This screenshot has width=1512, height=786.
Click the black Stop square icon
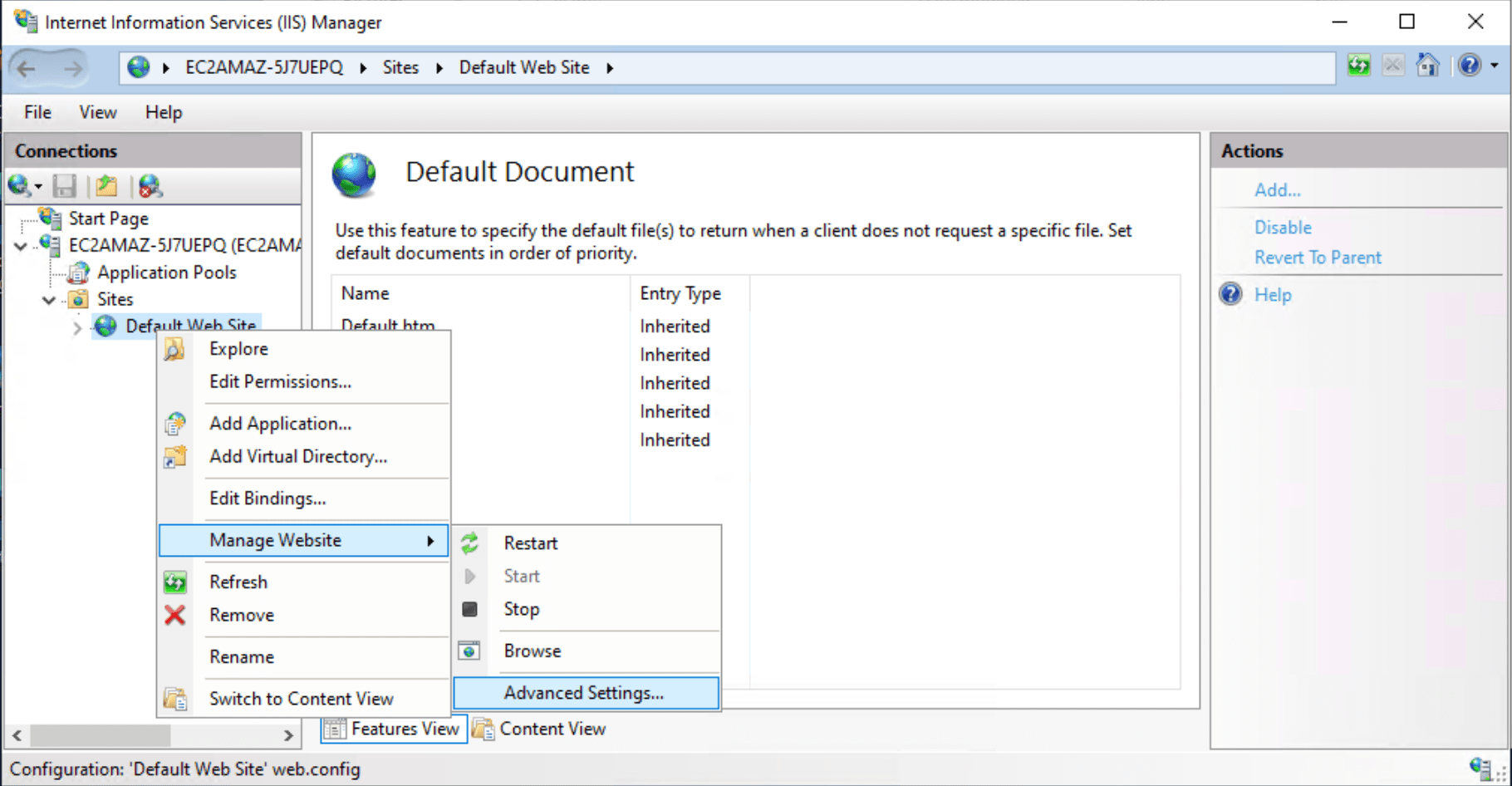pyautogui.click(x=469, y=609)
